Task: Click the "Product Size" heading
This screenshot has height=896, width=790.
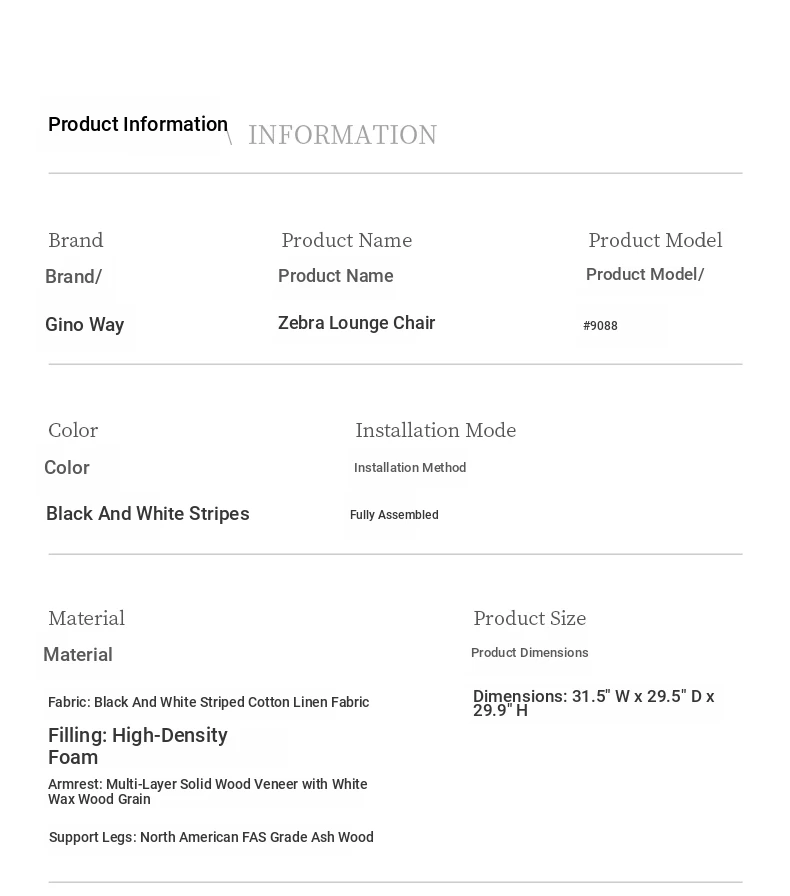Action: [529, 618]
